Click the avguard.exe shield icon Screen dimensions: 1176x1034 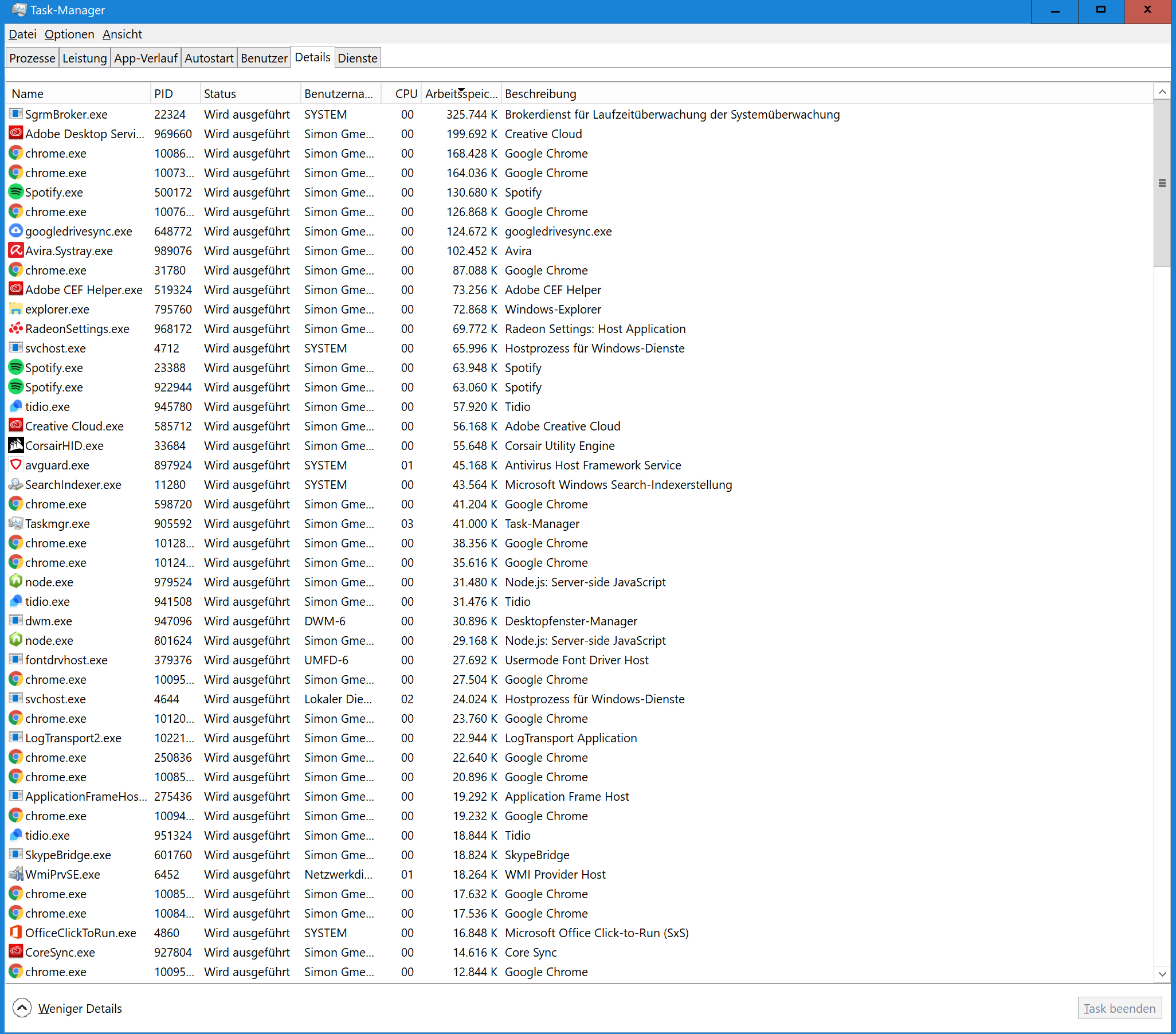click(x=15, y=465)
